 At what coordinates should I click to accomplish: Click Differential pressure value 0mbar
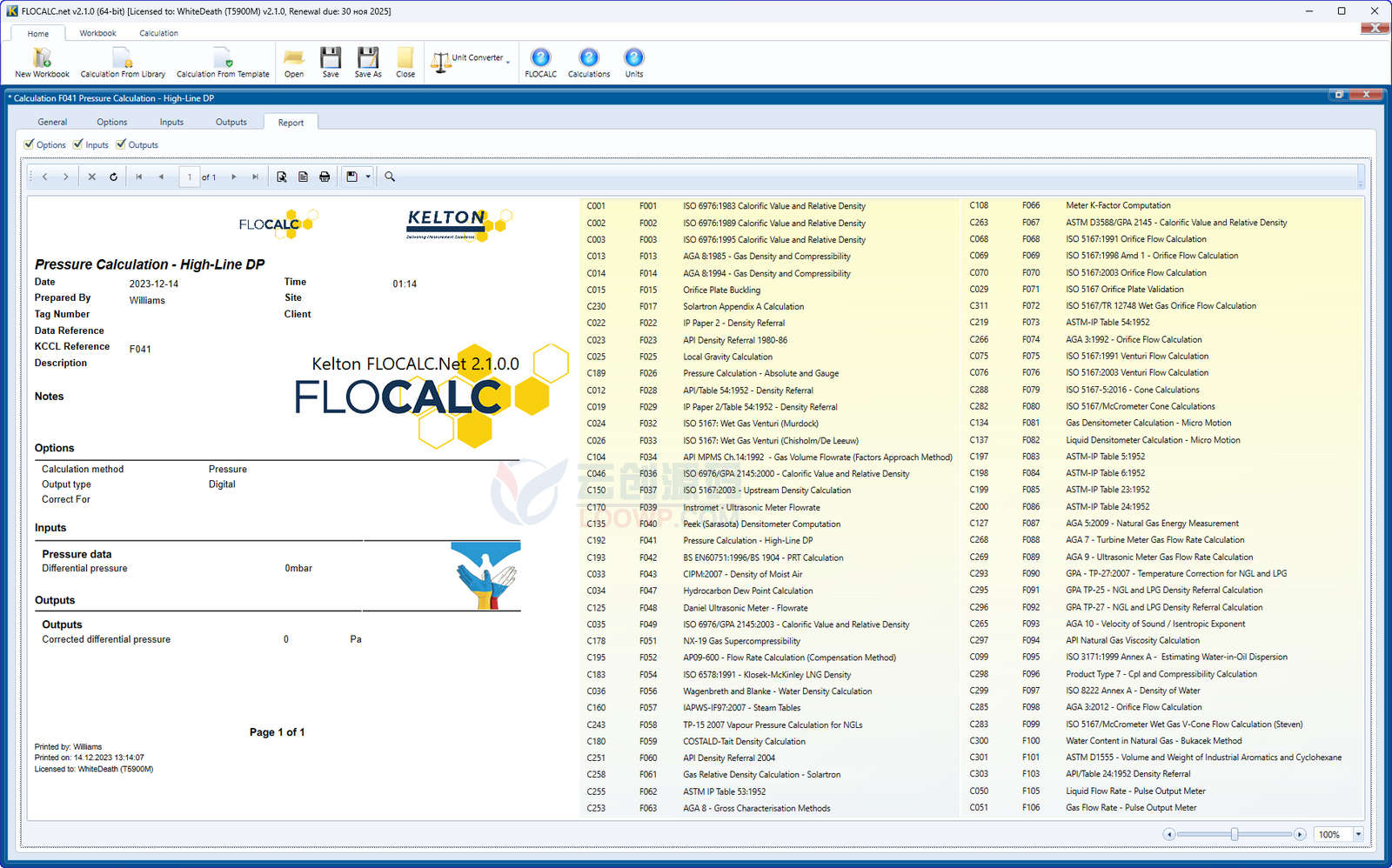[298, 568]
